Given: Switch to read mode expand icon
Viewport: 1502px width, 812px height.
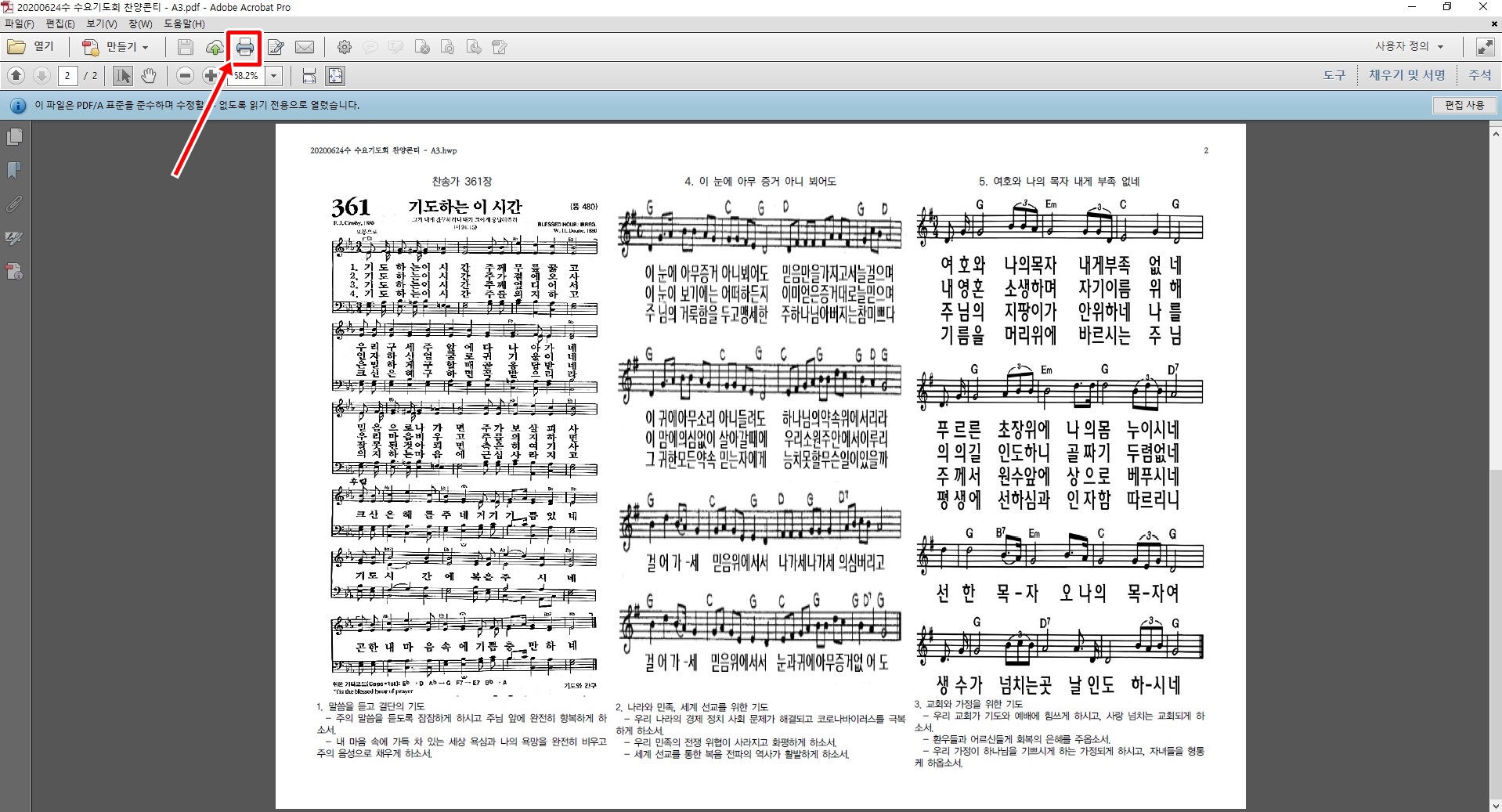Looking at the screenshot, I should point(1485,47).
